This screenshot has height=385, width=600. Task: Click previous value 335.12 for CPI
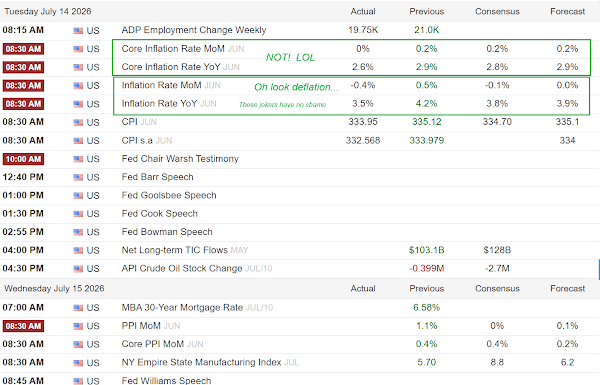427,122
